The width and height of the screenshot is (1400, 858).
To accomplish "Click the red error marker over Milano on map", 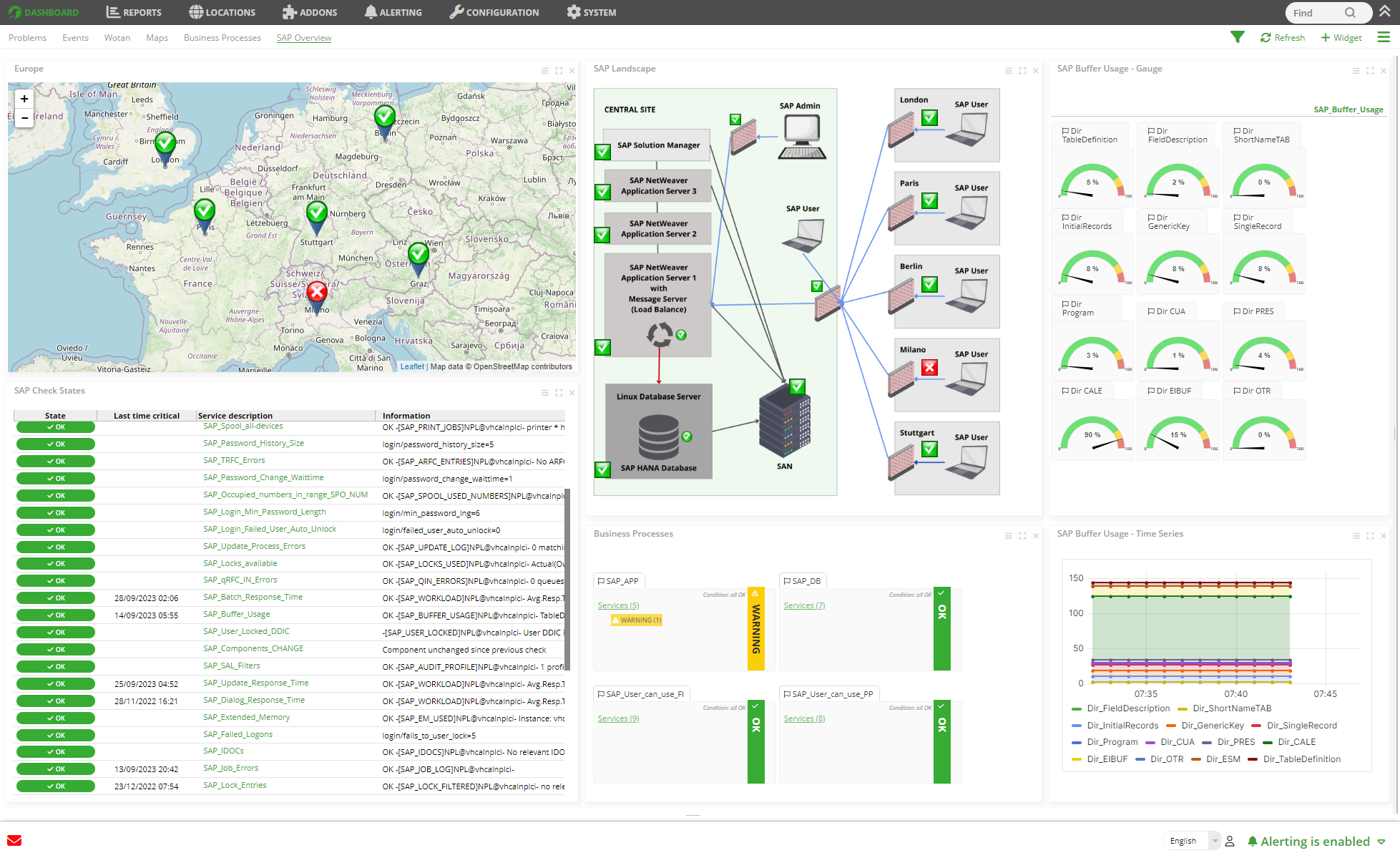I will click(x=317, y=292).
